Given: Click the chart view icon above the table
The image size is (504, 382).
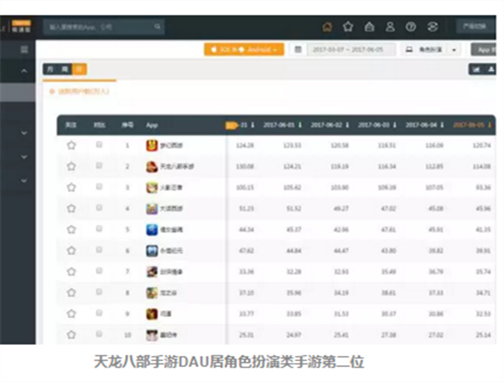Looking at the screenshot, I should point(476,69).
